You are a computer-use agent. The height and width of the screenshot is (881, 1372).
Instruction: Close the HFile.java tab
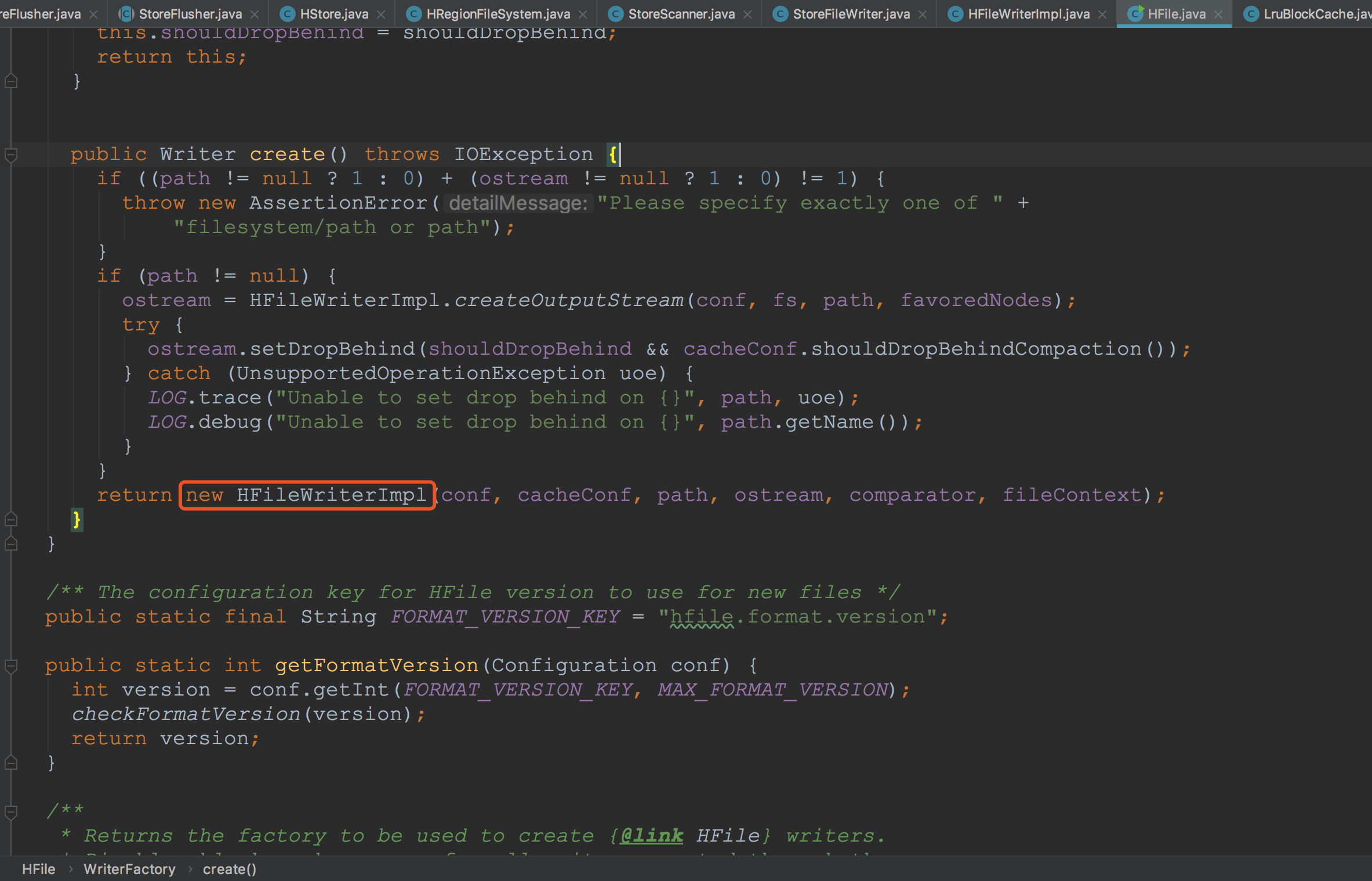(1218, 14)
